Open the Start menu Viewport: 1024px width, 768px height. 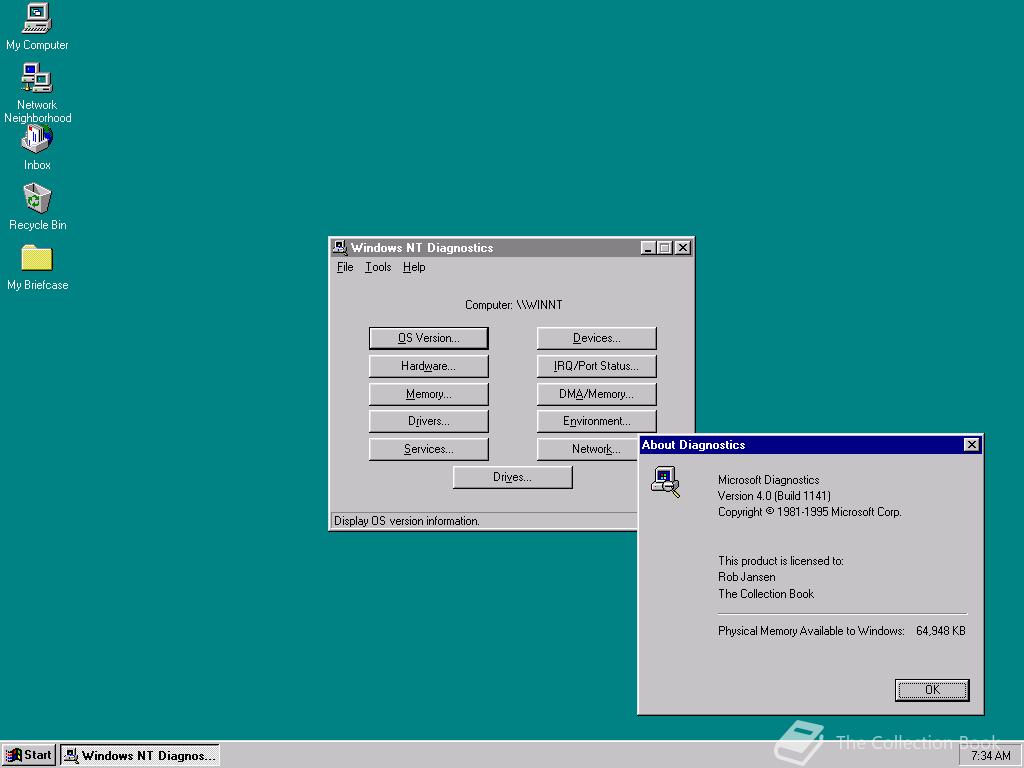29,756
